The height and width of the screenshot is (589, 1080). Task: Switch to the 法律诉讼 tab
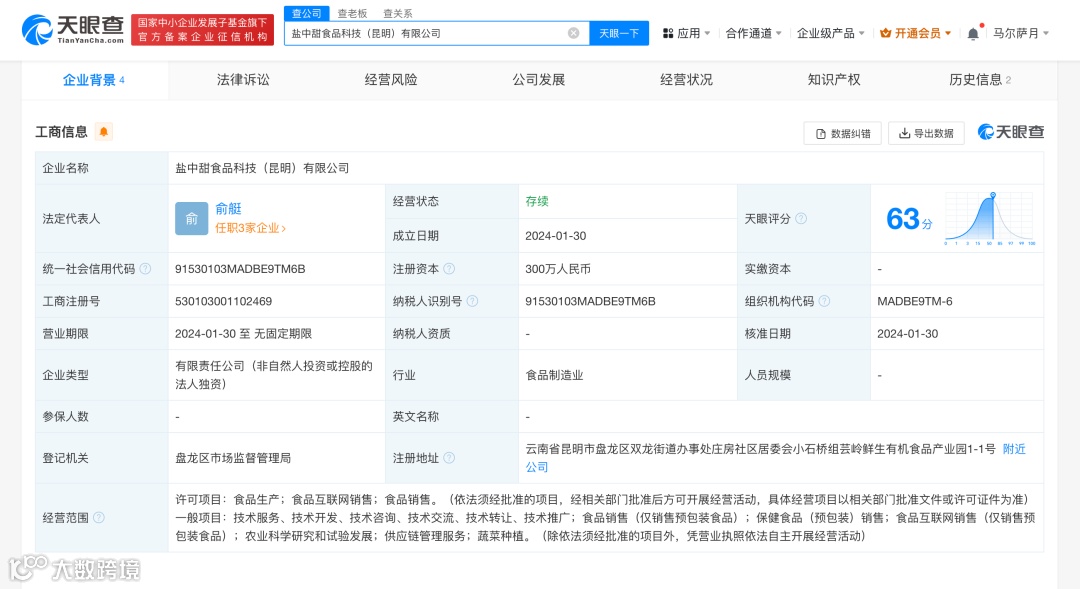pos(243,80)
